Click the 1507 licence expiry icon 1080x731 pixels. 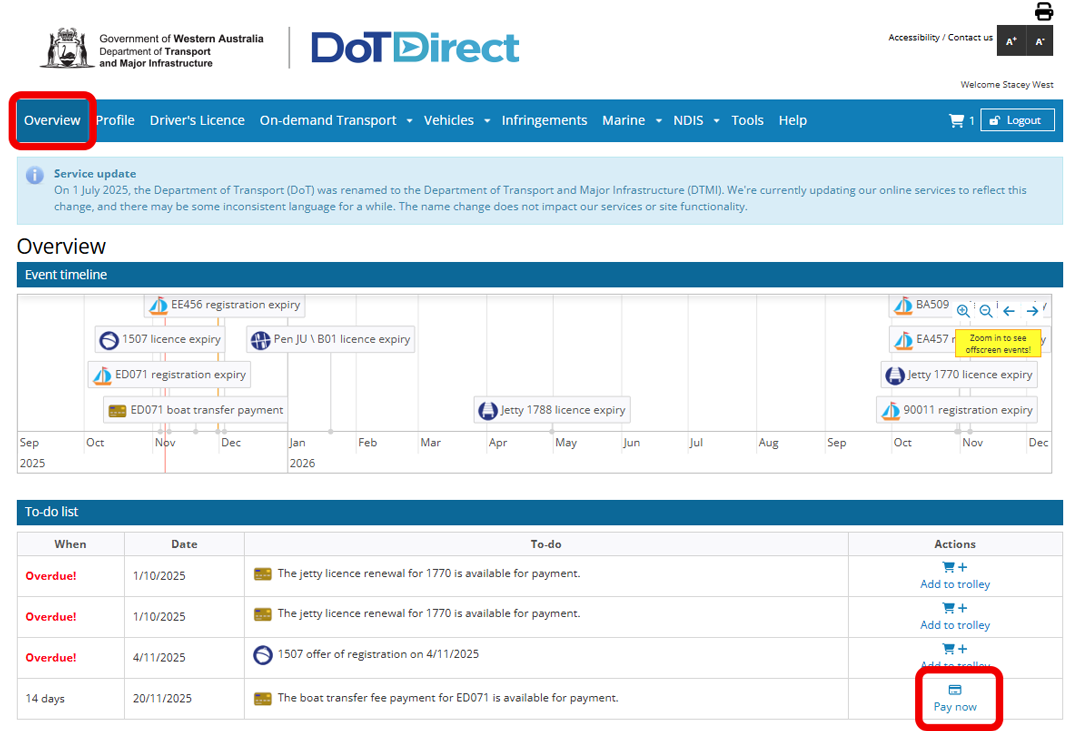tap(109, 340)
